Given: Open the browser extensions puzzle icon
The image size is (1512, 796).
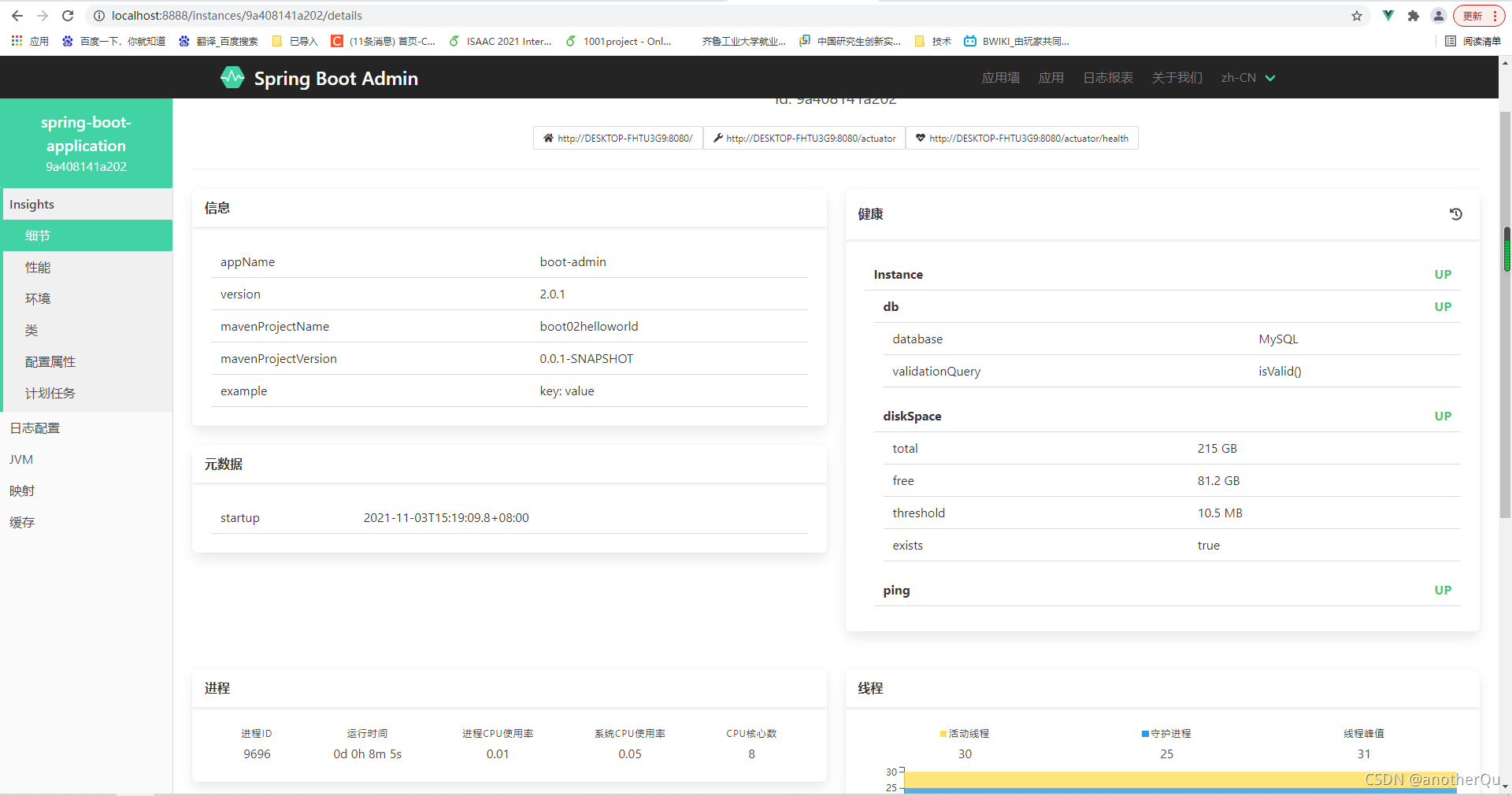Looking at the screenshot, I should [x=1414, y=16].
